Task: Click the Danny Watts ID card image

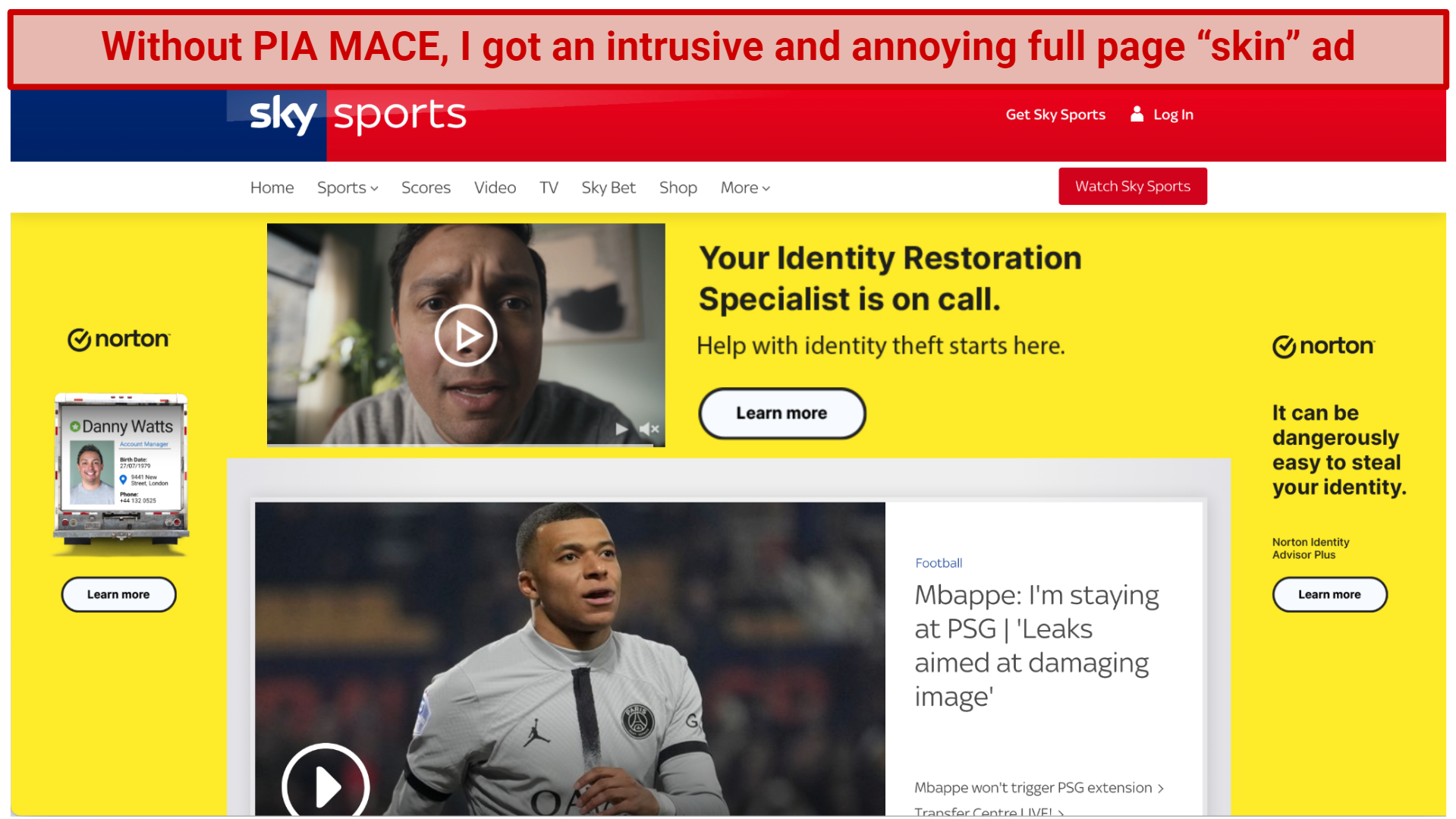Action: (121, 474)
